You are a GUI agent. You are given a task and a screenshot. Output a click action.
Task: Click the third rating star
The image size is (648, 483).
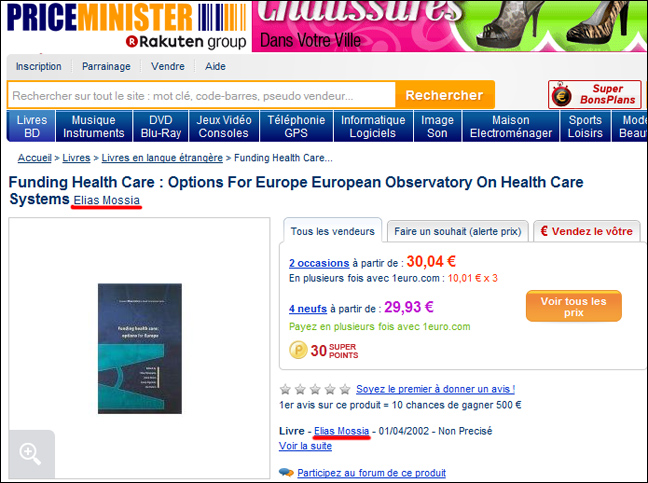[x=315, y=389]
